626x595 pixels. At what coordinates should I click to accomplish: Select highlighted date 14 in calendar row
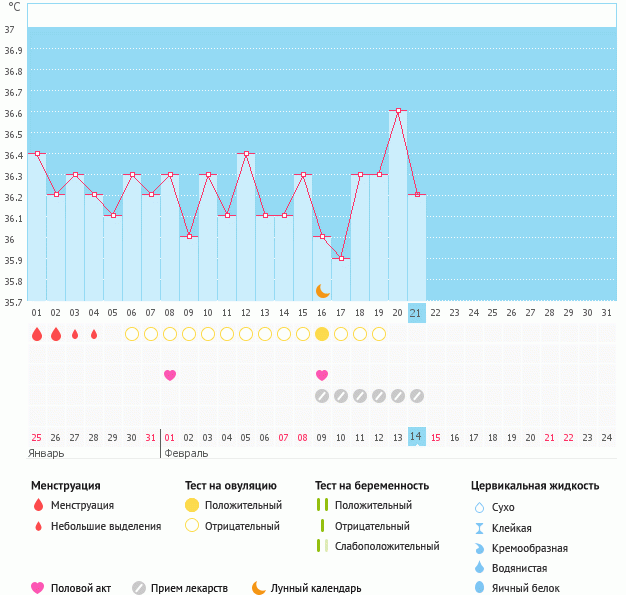(x=417, y=437)
